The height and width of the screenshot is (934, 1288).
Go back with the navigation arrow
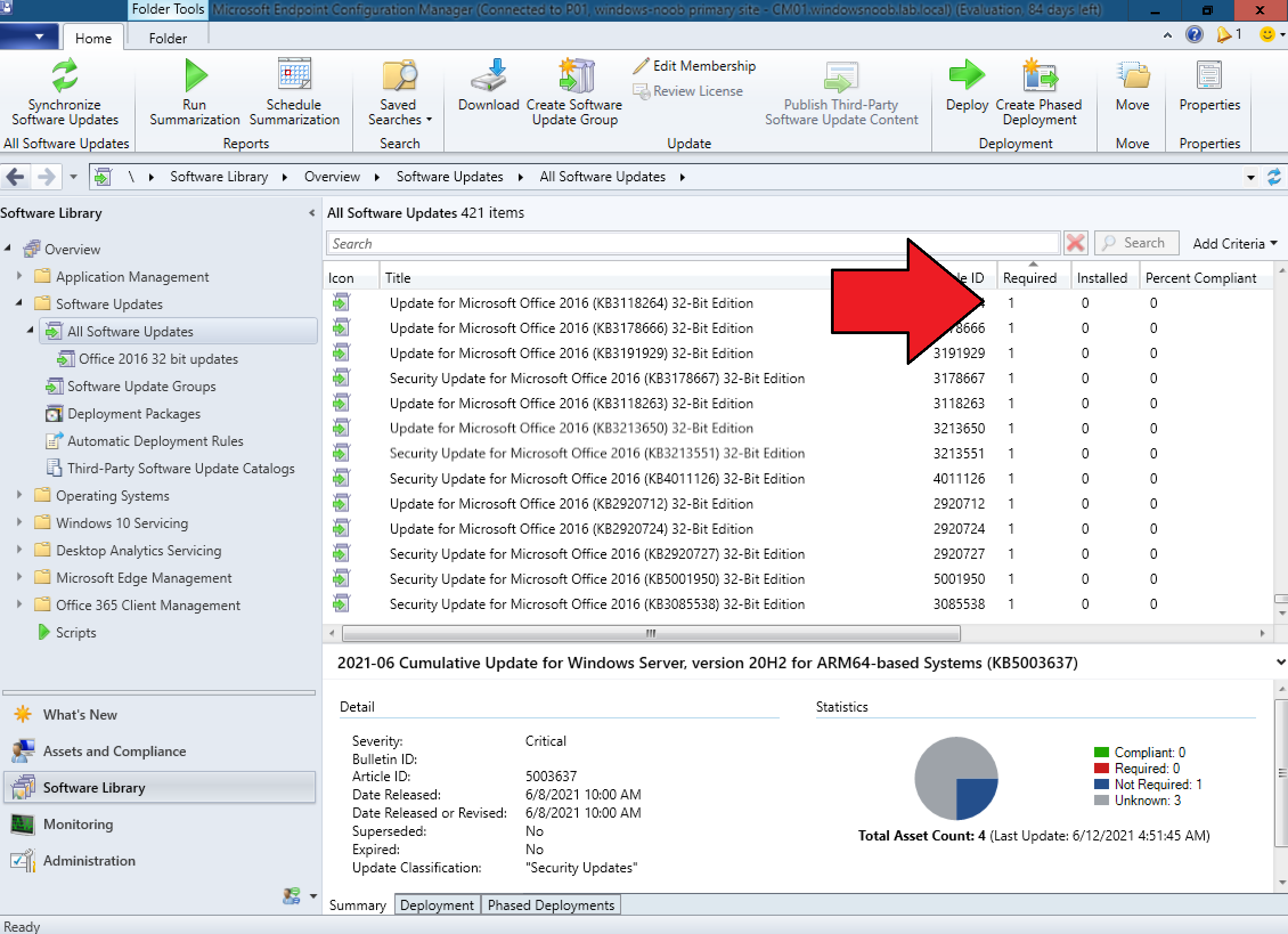(15, 177)
